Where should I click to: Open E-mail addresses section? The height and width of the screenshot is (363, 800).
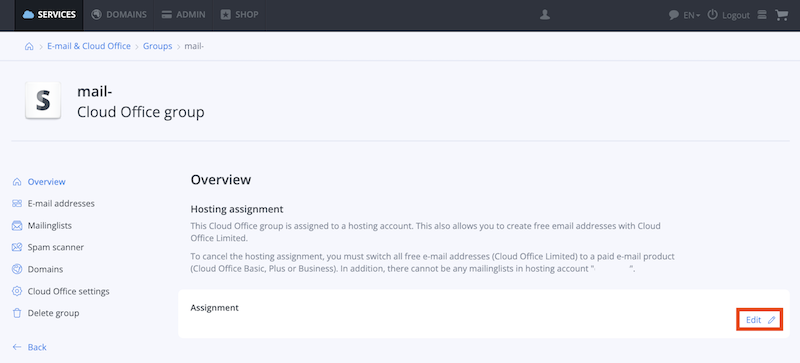[x=61, y=203]
